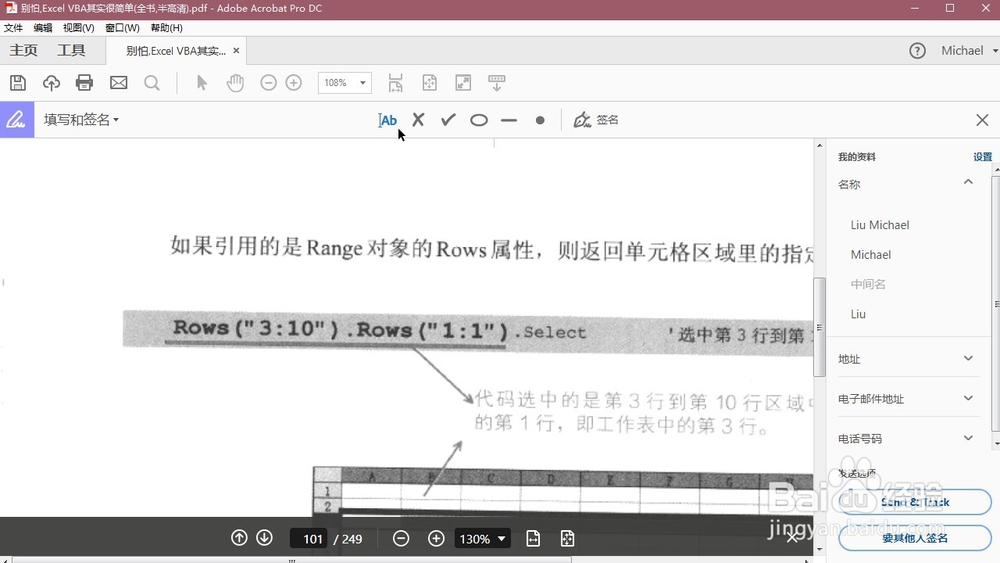Viewport: 1000px width, 563px height.
Task: Zoom out with the bottom bar minus
Action: (401, 539)
